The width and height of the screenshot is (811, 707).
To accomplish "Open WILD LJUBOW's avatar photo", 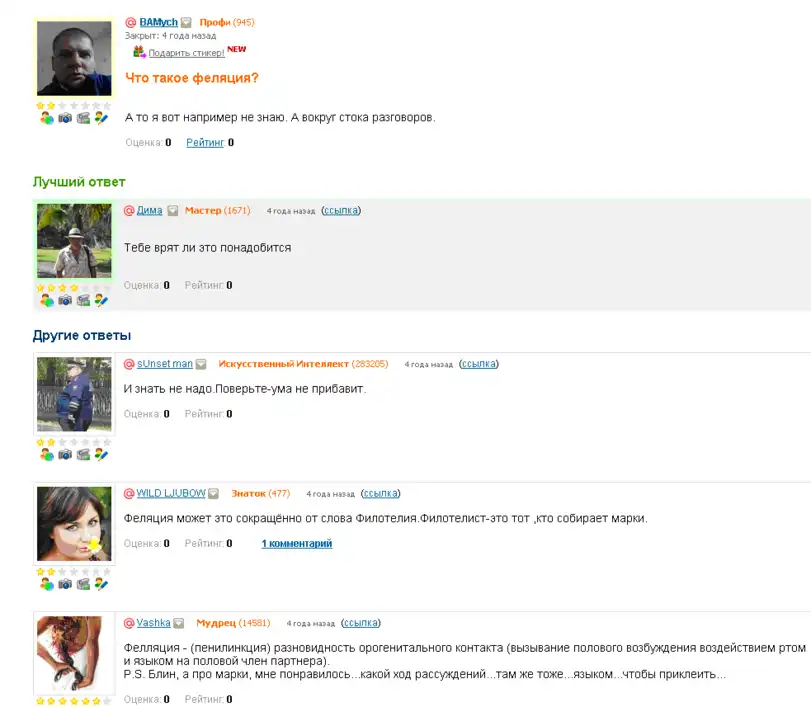I will coord(74,524).
